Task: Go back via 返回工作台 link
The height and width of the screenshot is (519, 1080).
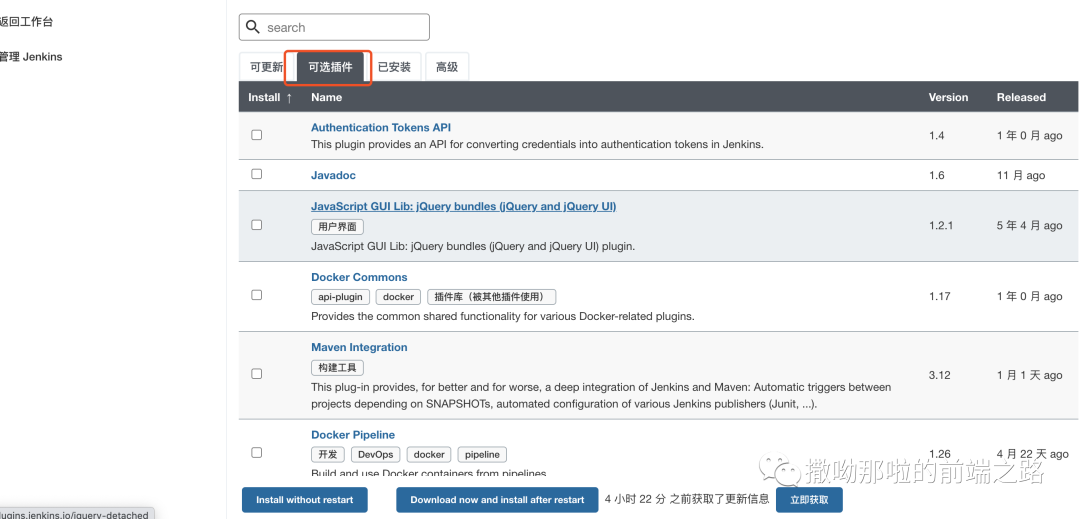Action: (26, 22)
